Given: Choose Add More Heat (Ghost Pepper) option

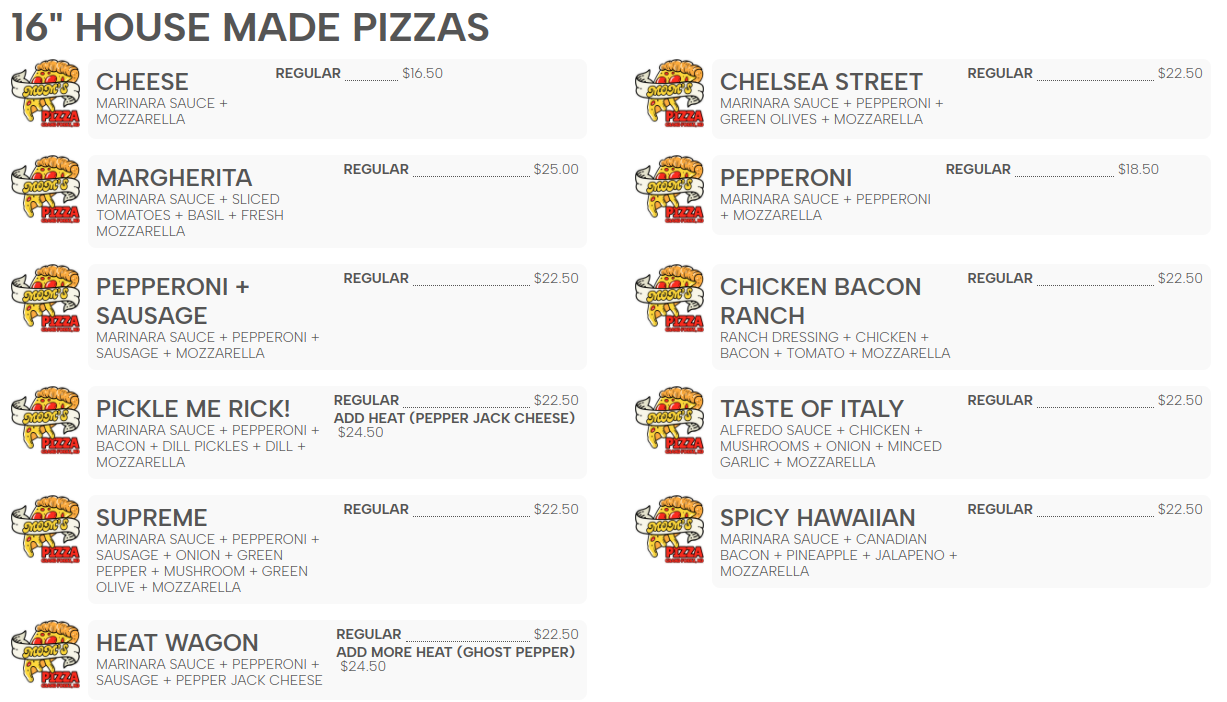Looking at the screenshot, I should pyautogui.click(x=455, y=652).
